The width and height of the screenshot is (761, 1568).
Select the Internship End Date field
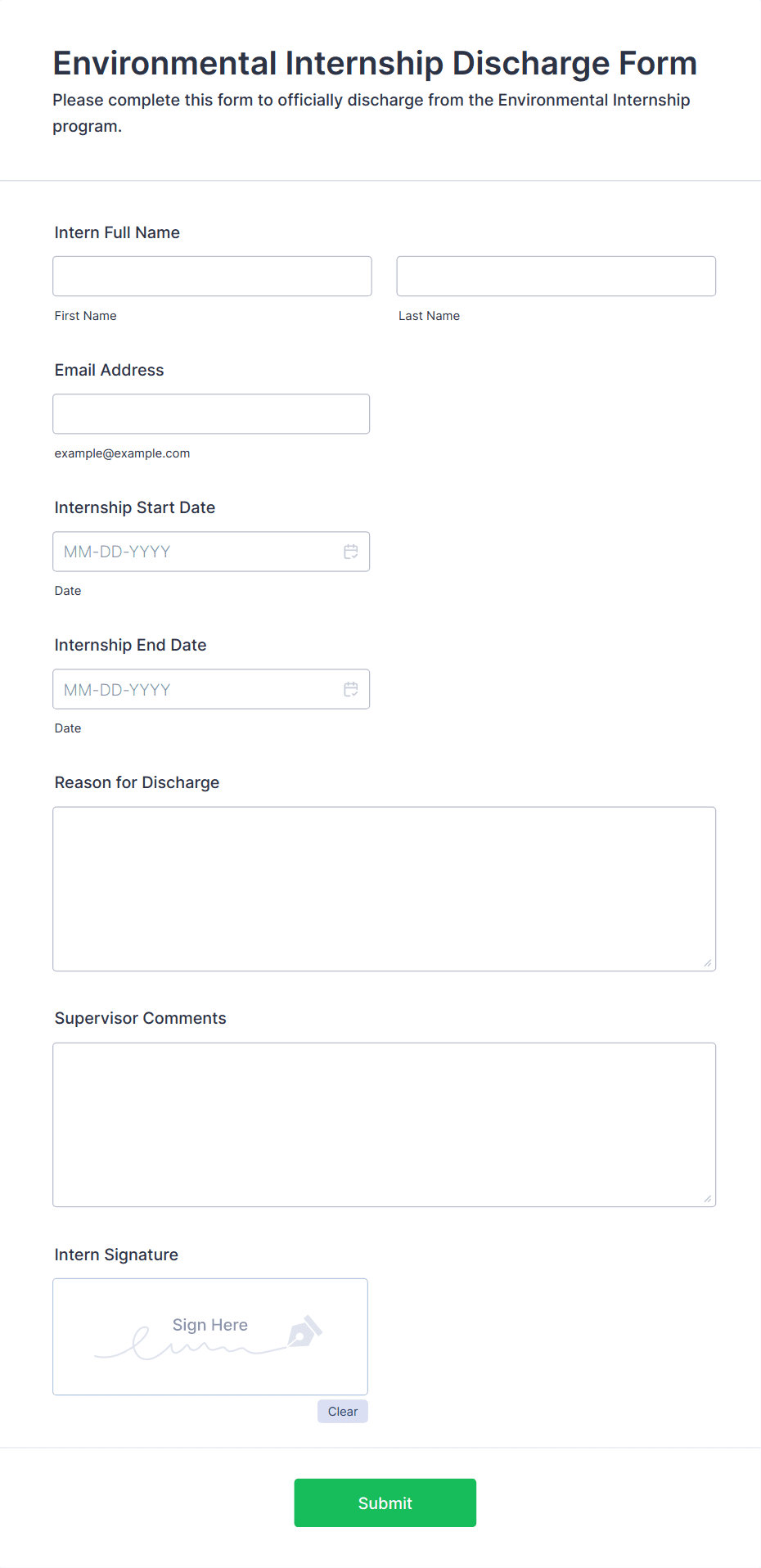(x=211, y=689)
